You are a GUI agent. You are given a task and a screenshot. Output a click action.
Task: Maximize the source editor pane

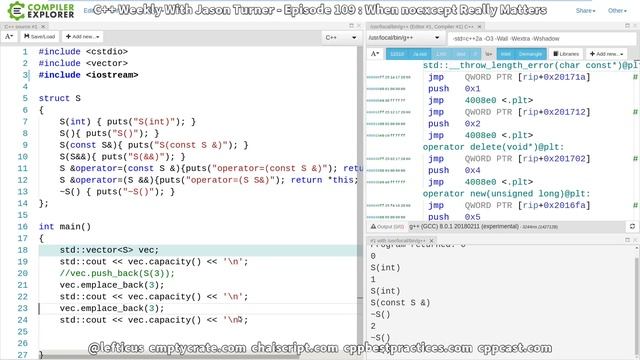(x=351, y=26)
